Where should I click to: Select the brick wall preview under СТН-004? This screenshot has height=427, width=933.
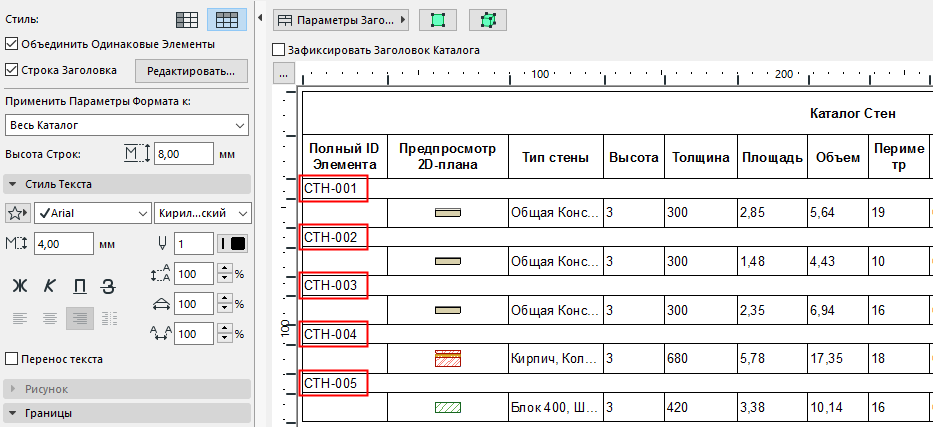pyautogui.click(x=448, y=359)
